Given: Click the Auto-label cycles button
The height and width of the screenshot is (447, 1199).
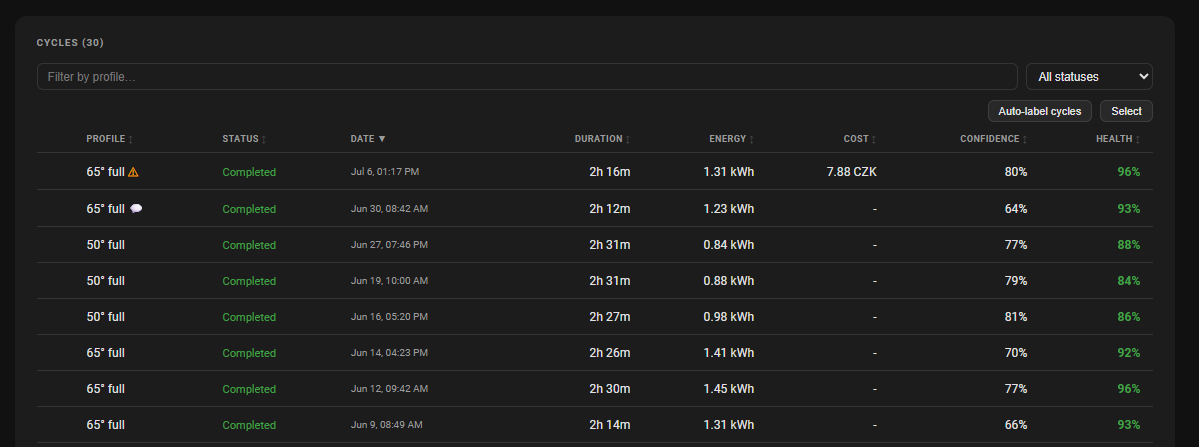Looking at the screenshot, I should pos(1039,111).
